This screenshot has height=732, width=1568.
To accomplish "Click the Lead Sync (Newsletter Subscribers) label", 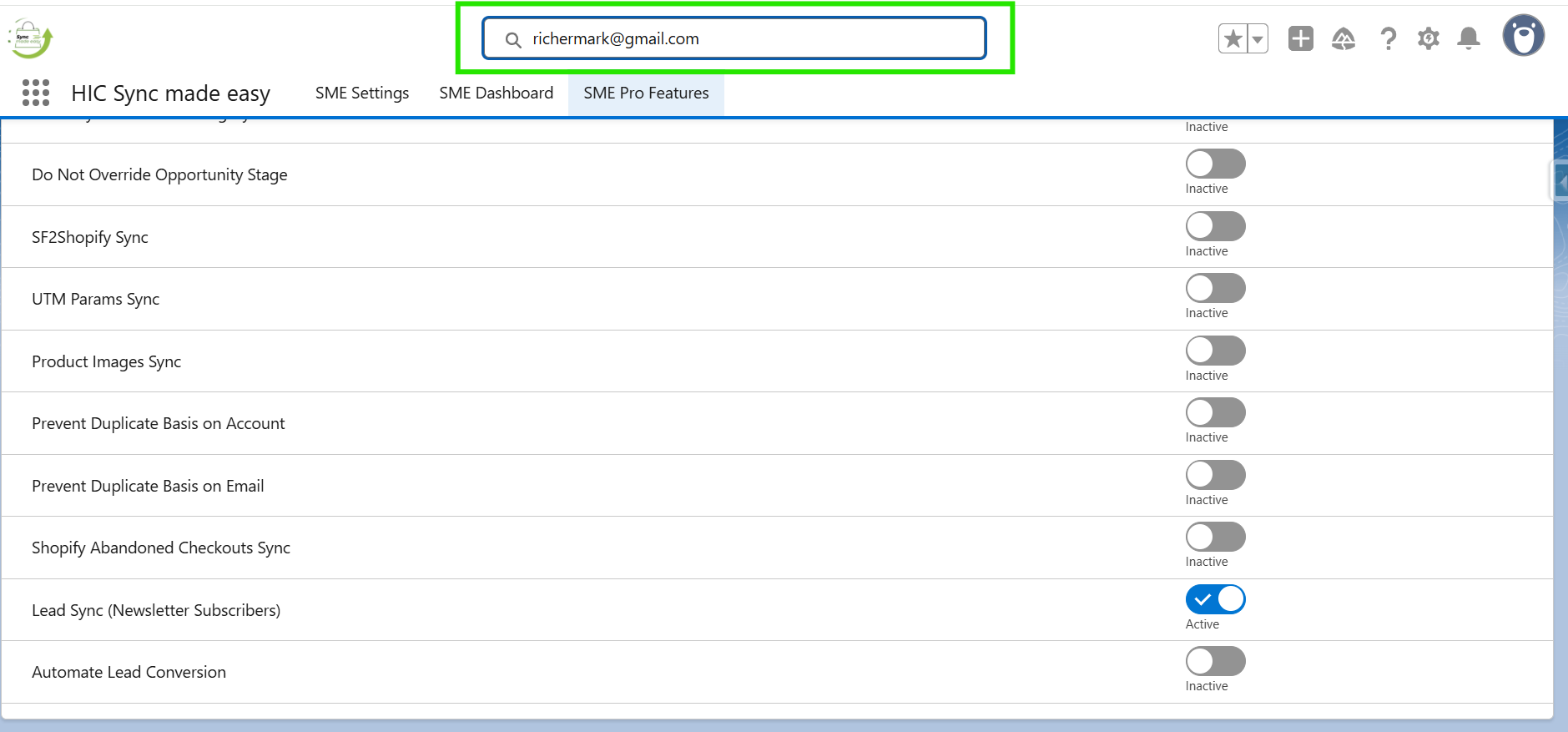I will pyautogui.click(x=156, y=610).
